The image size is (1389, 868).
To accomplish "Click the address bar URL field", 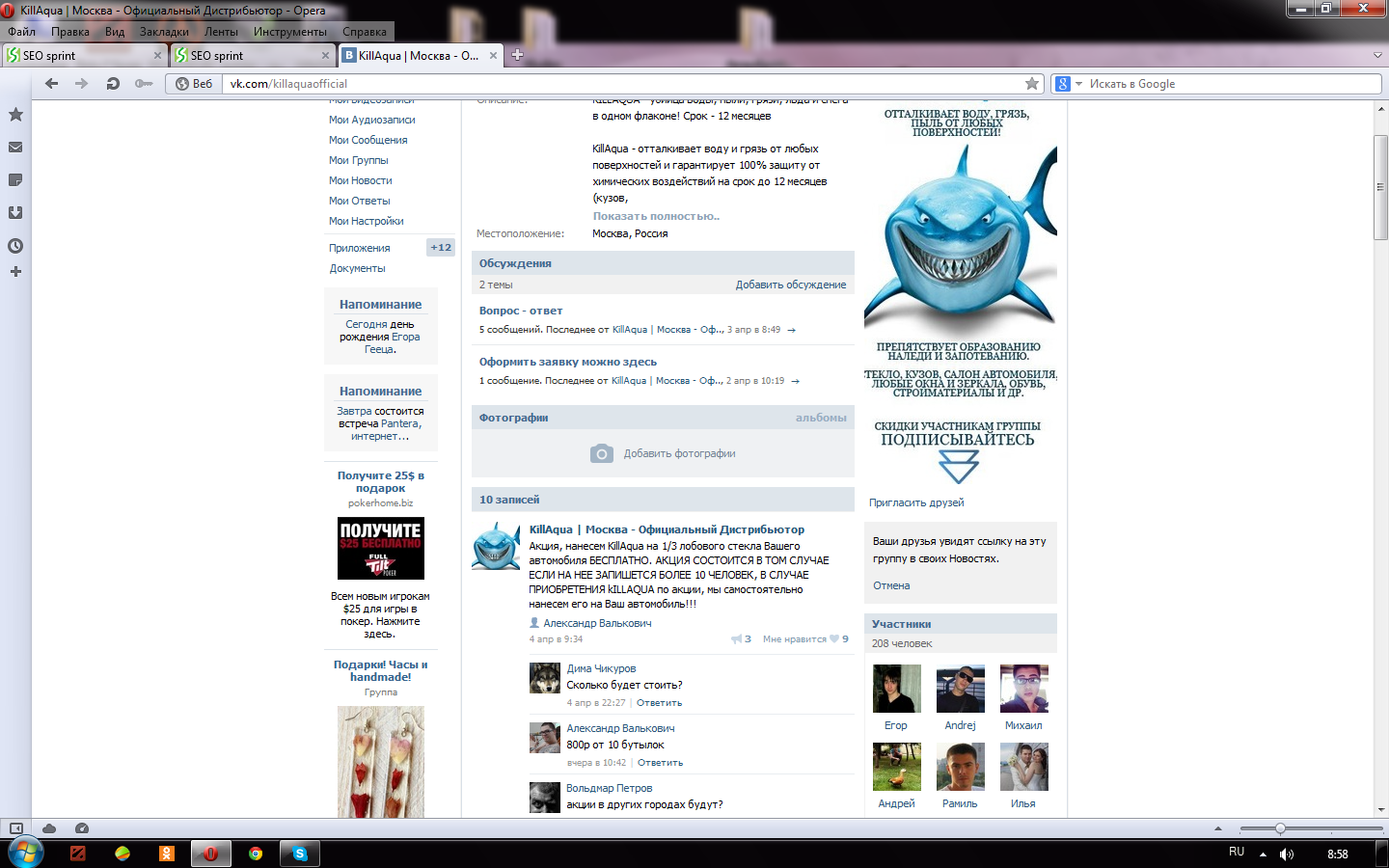I will (x=622, y=84).
